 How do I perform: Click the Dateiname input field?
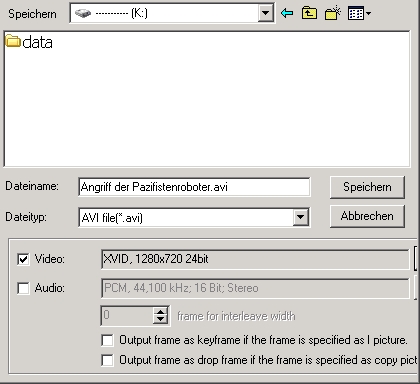[x=194, y=187]
